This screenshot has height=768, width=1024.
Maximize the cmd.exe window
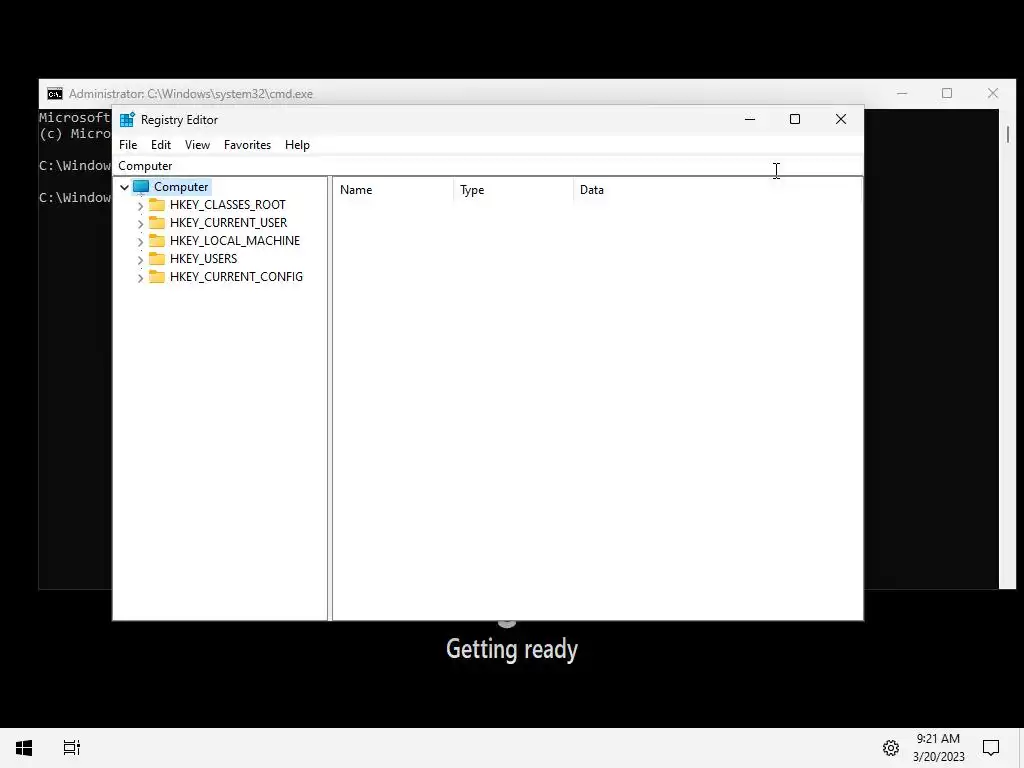click(947, 93)
